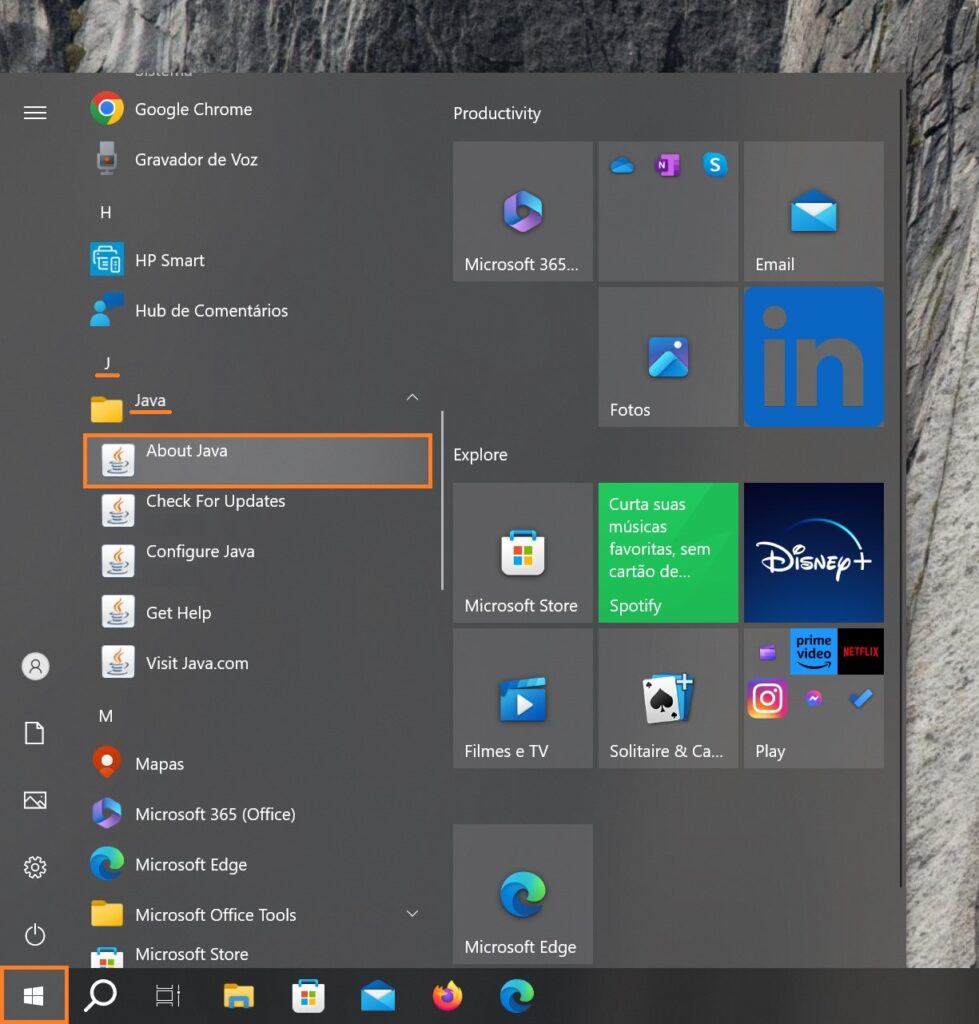Image resolution: width=979 pixels, height=1024 pixels.
Task: Open the Filmes e TV tile
Action: 522,698
